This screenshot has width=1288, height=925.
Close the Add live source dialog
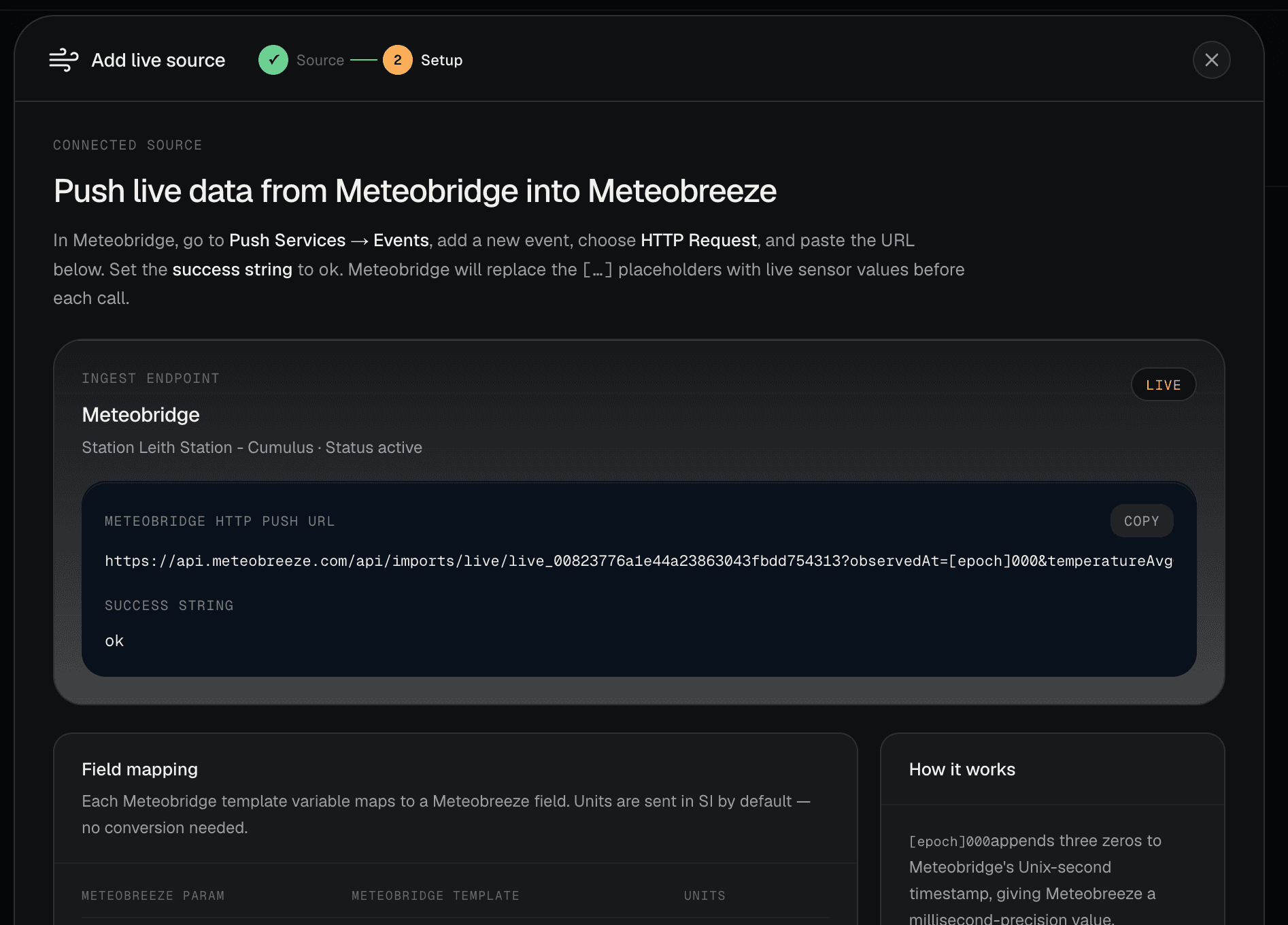[x=1211, y=60]
